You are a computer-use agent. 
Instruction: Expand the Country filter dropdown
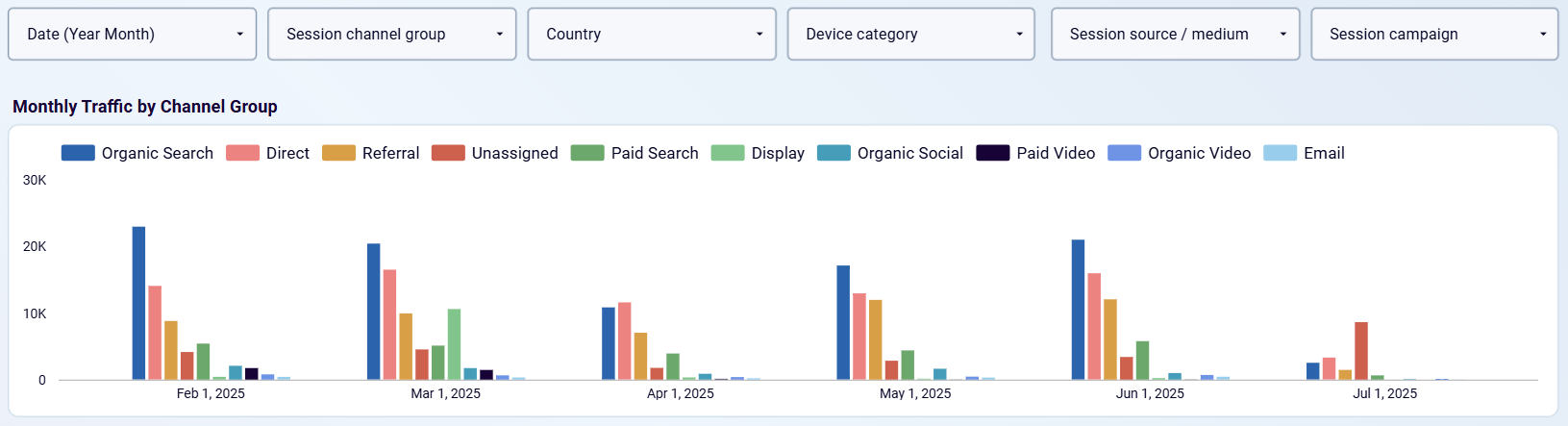point(652,35)
